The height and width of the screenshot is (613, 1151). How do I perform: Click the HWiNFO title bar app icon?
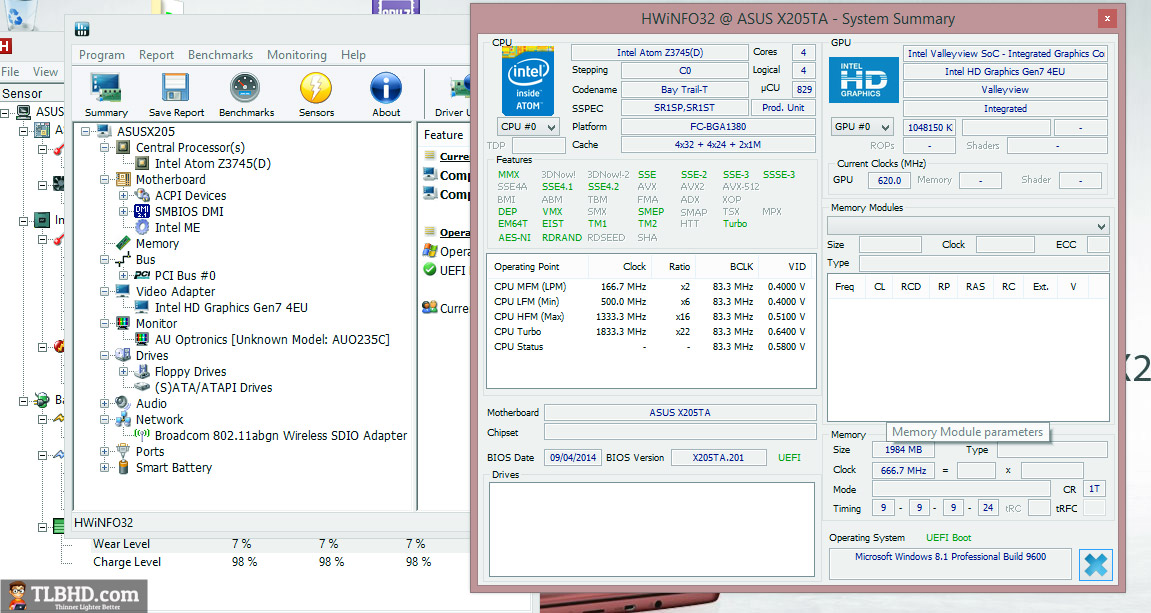coord(82,29)
